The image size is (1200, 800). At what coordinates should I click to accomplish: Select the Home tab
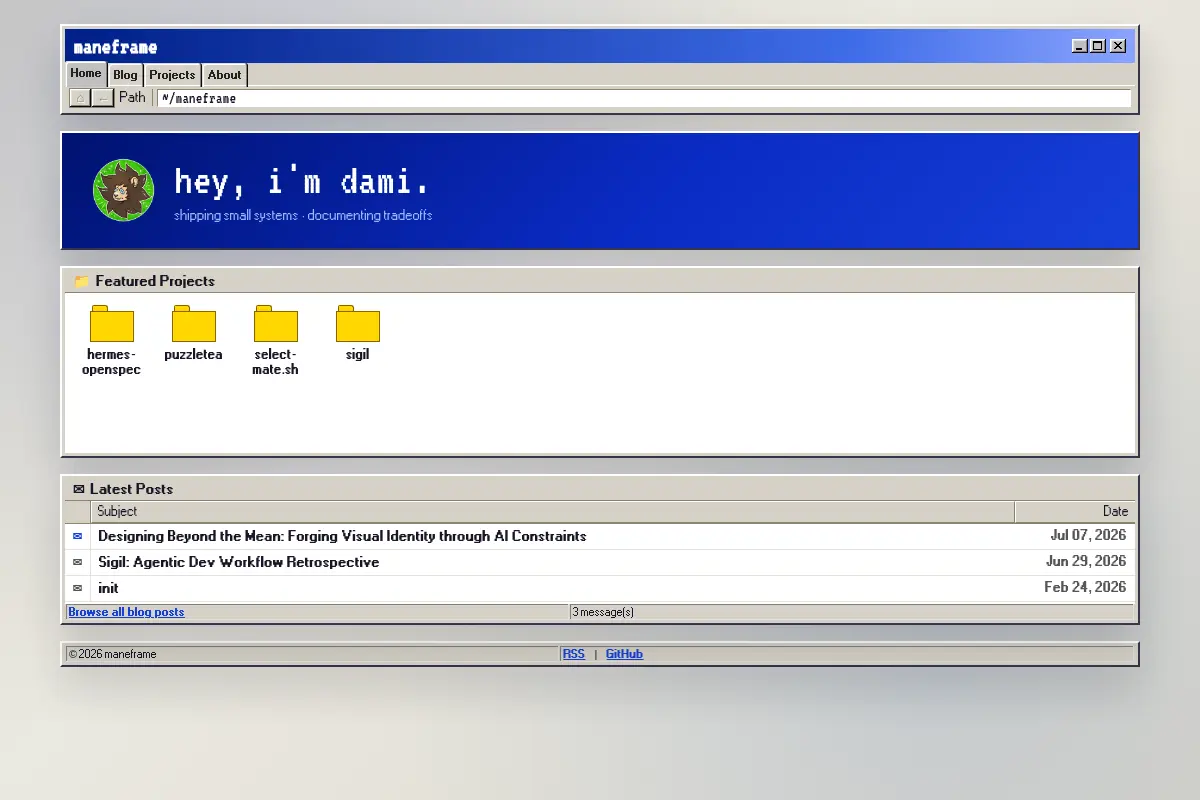point(86,74)
